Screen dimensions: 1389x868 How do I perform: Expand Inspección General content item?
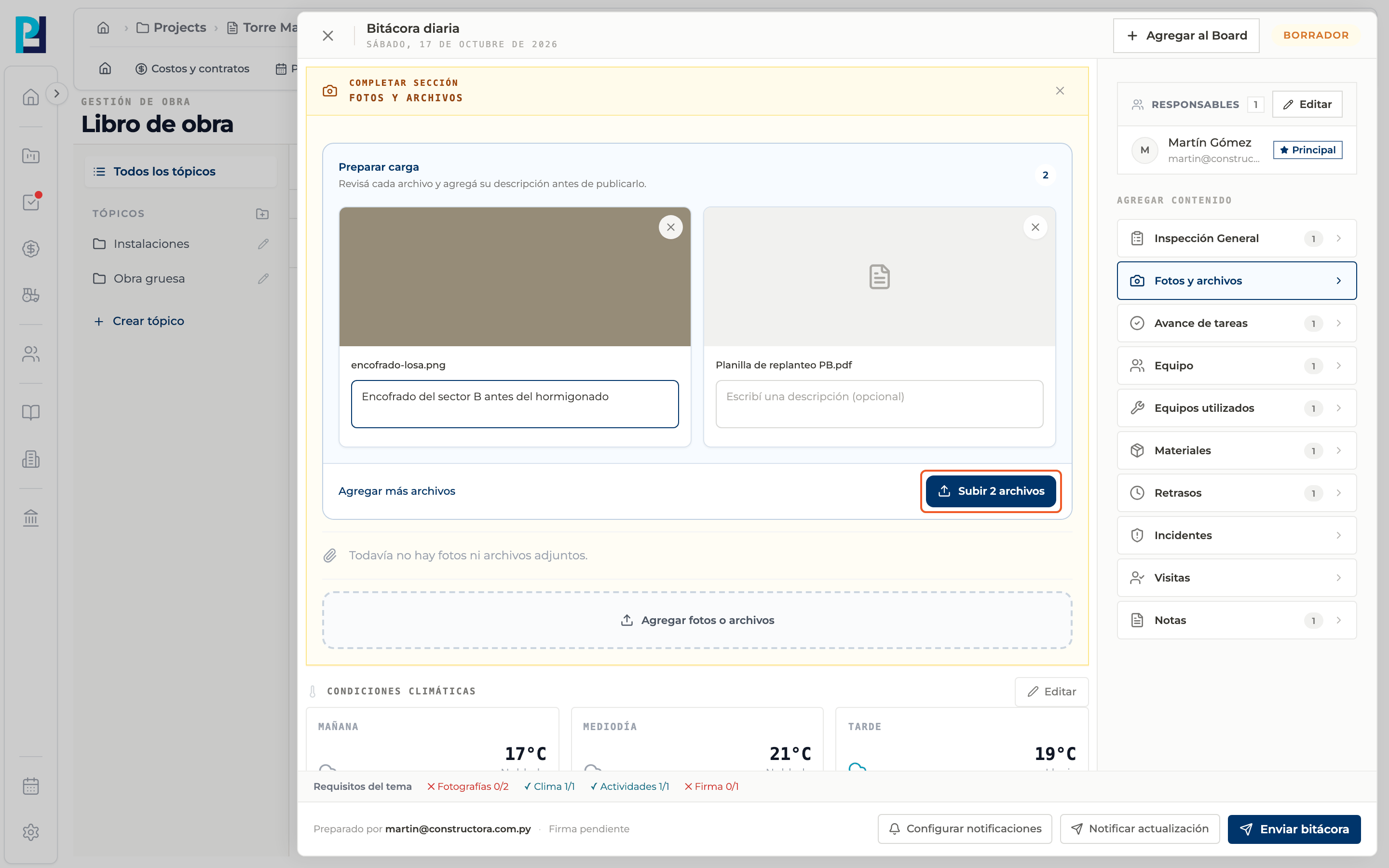click(x=1236, y=238)
